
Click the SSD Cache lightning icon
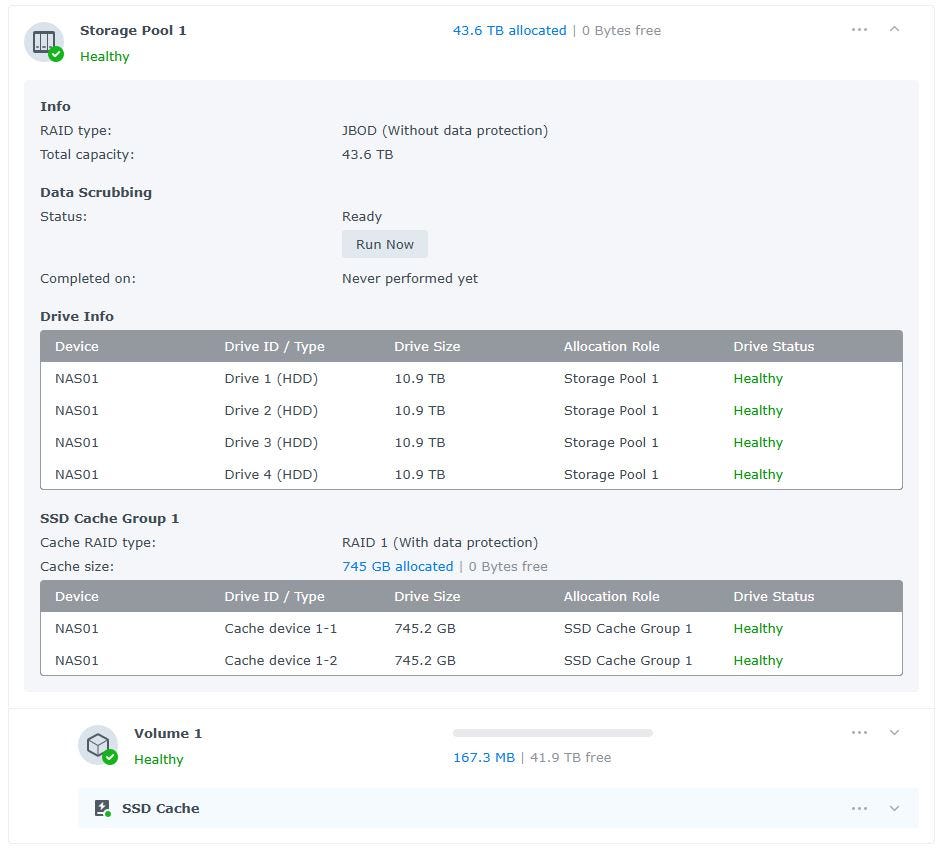pos(102,808)
